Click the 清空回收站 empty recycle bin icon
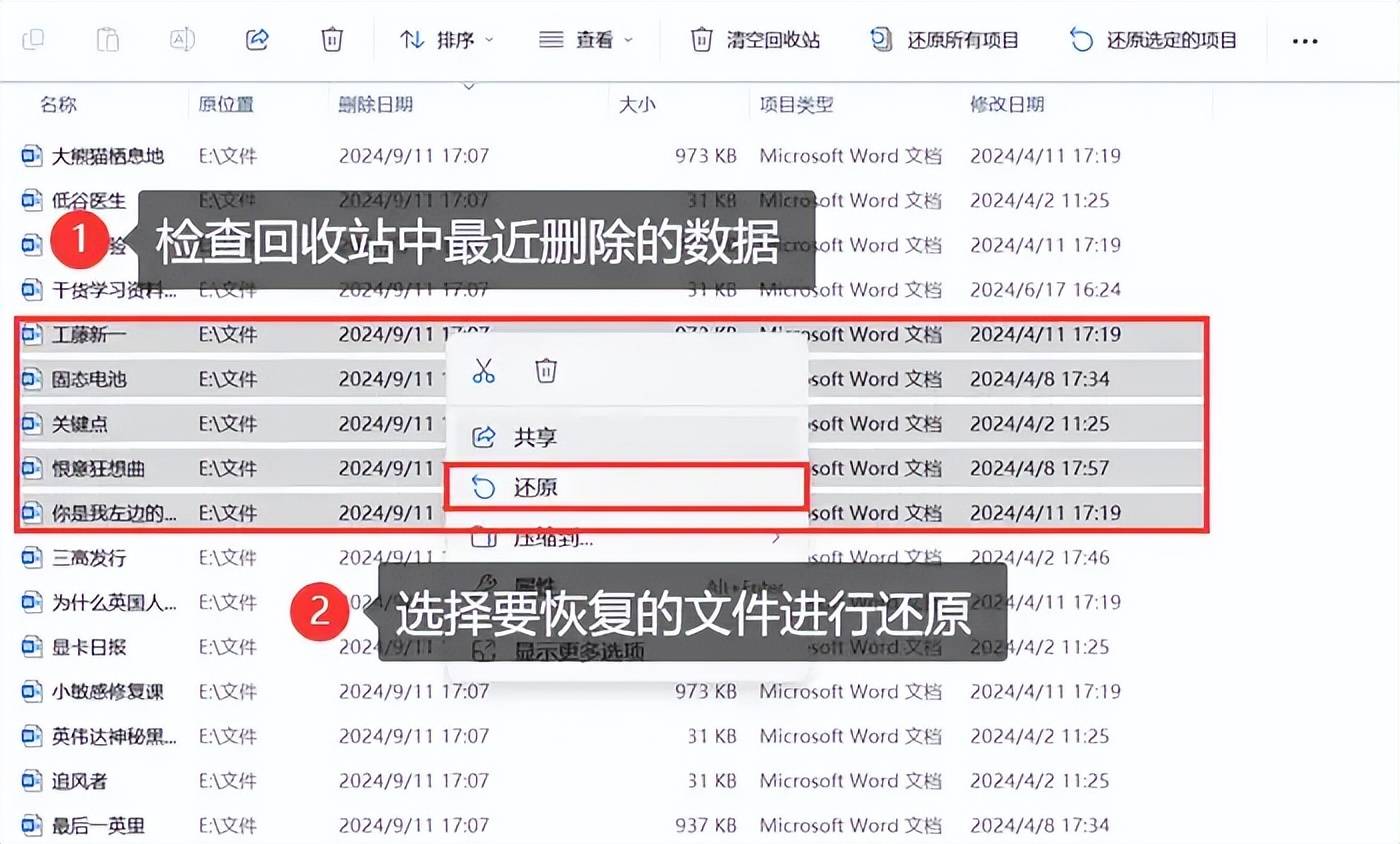Image resolution: width=1400 pixels, height=844 pixels. (700, 39)
